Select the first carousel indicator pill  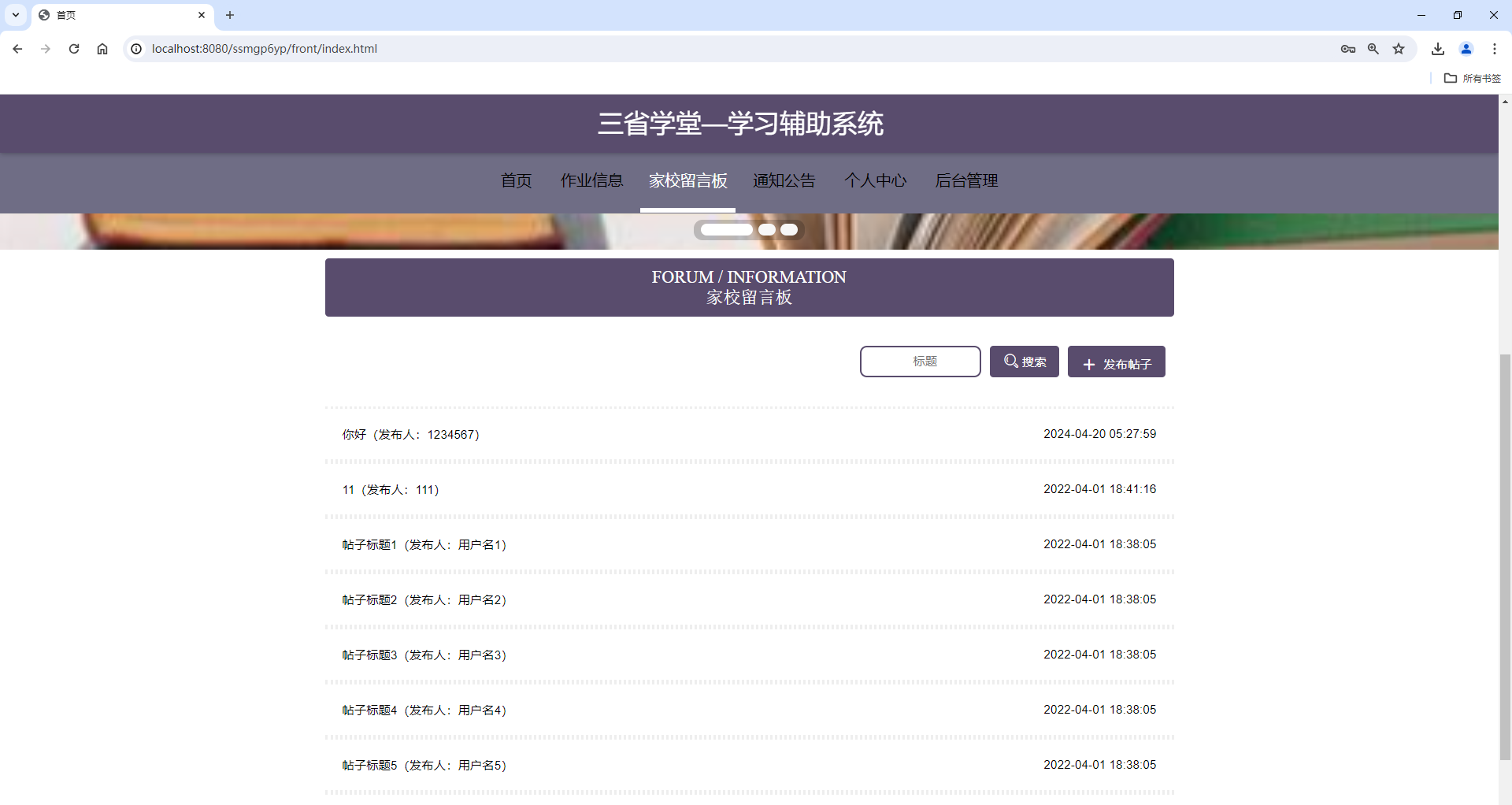(725, 229)
